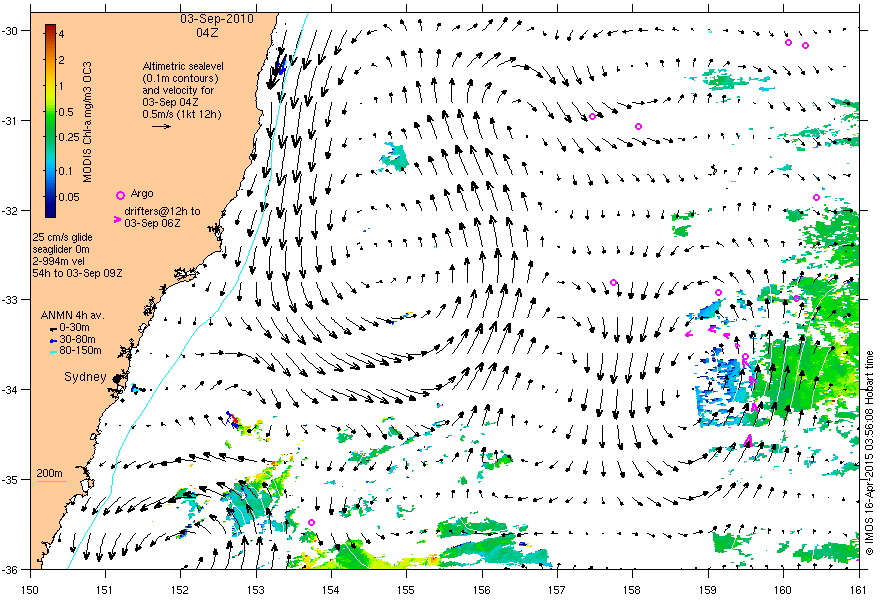Click the 0.5m/s velocity scale arrow
Screen dimensions: 880x600
pyautogui.click(x=162, y=126)
